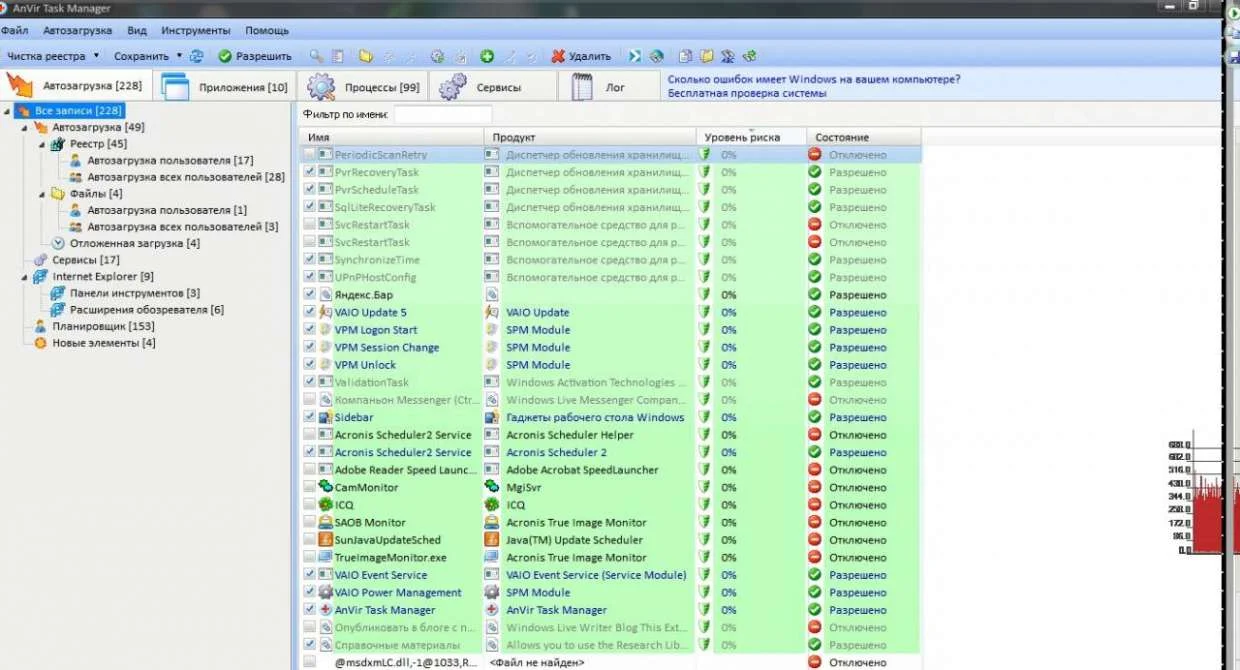The image size is (1240, 670).
Task: Enable the Acronis Scheduler2 Service Helper checkbox
Action: point(310,435)
